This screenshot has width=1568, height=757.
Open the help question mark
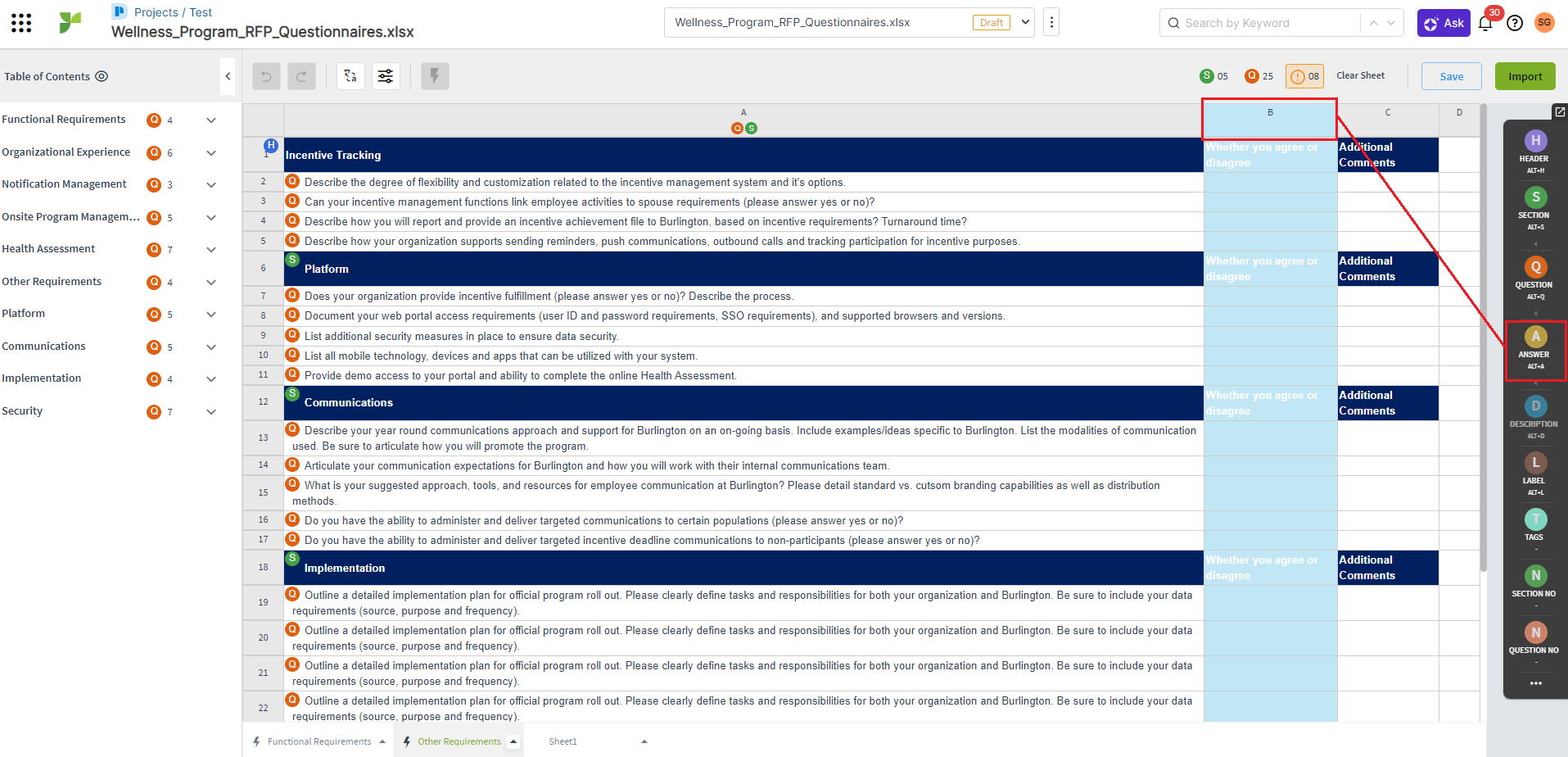(x=1515, y=23)
